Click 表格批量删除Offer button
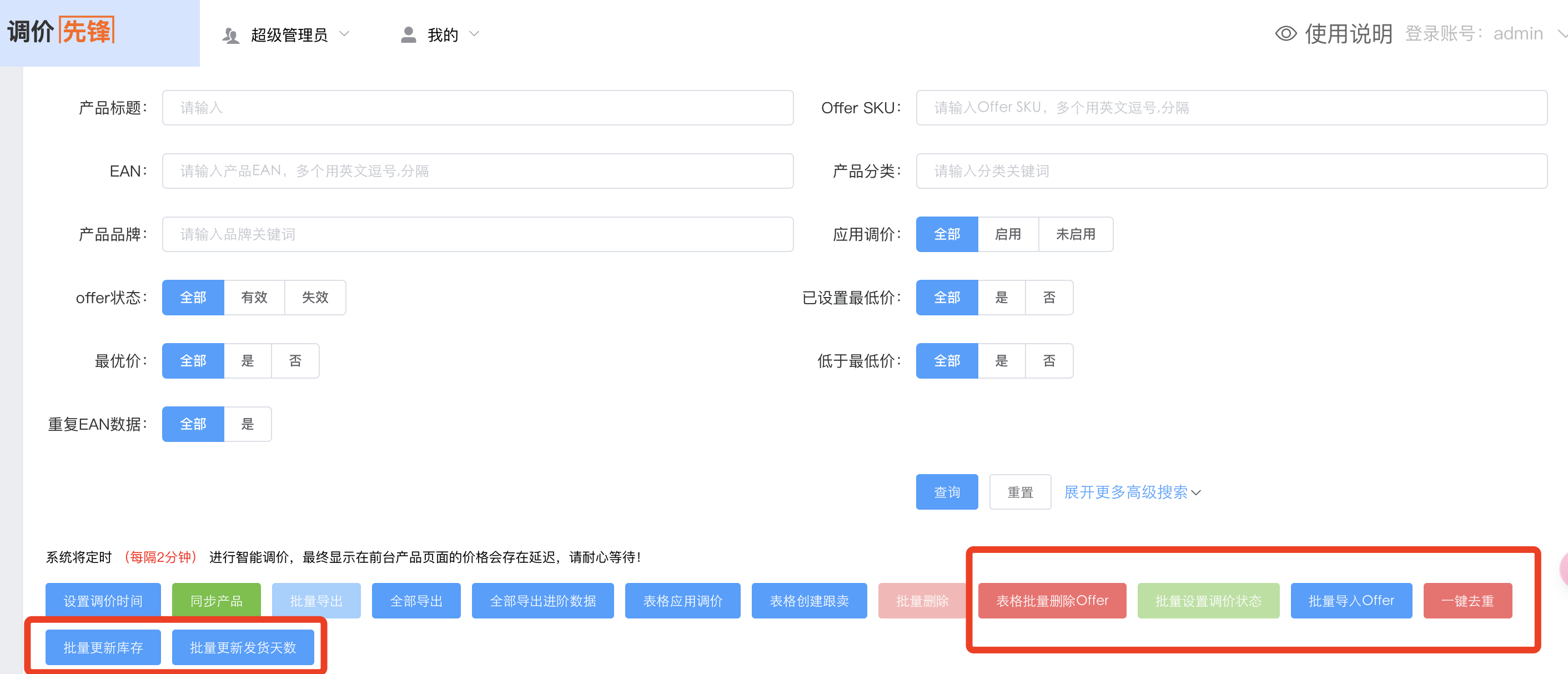 (x=1052, y=600)
